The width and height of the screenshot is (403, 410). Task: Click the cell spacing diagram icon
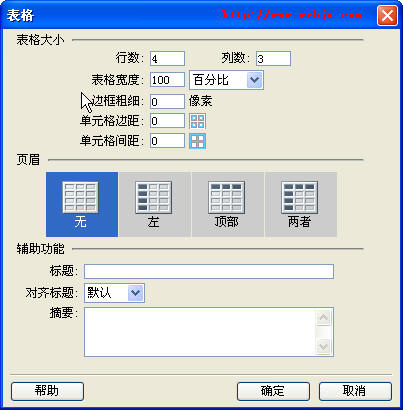[197, 141]
